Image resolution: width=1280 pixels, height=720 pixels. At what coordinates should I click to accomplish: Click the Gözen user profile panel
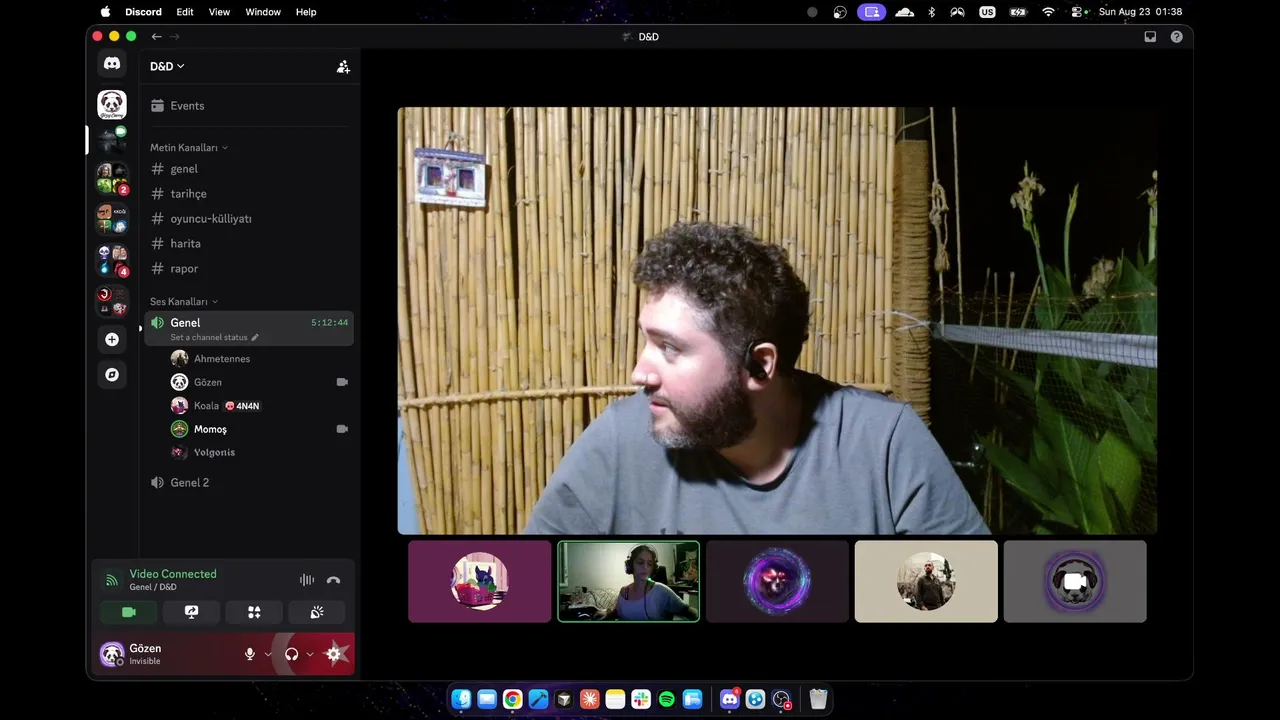point(168,654)
